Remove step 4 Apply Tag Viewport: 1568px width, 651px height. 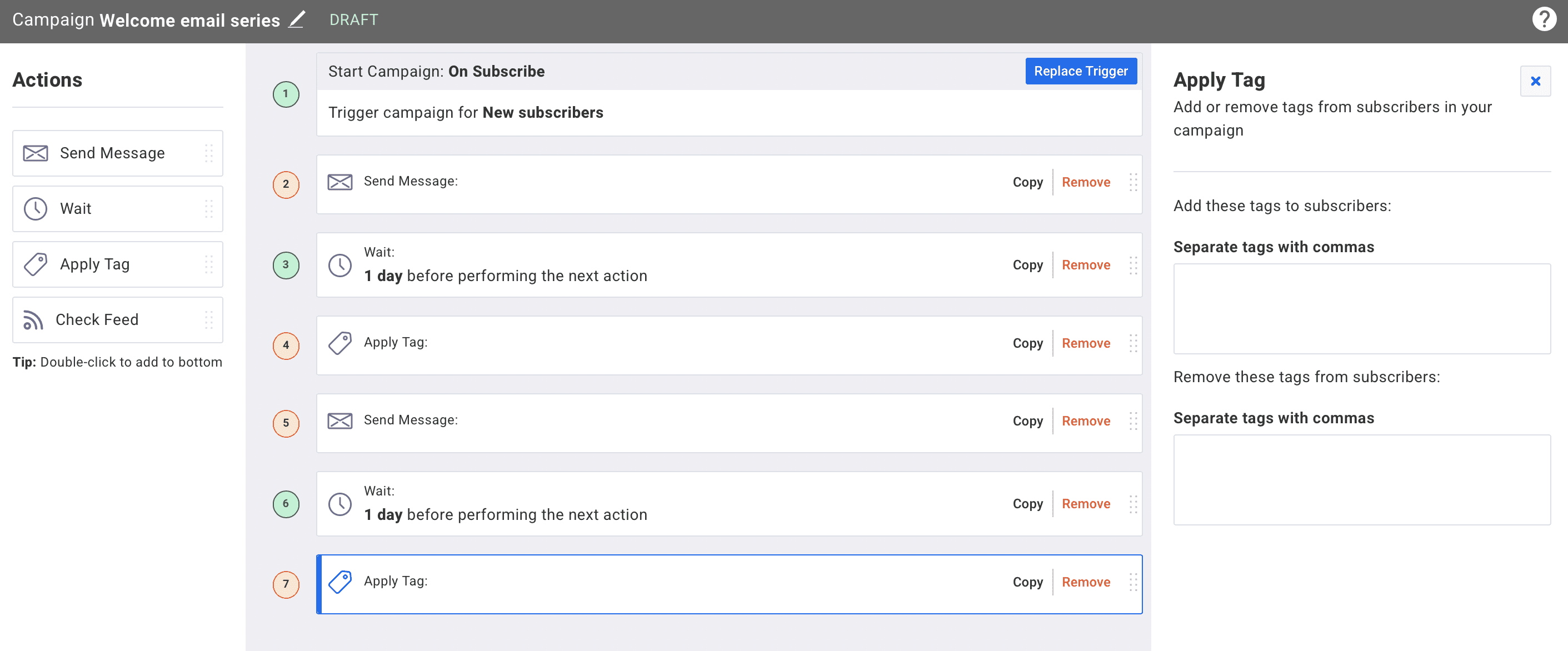(x=1086, y=343)
